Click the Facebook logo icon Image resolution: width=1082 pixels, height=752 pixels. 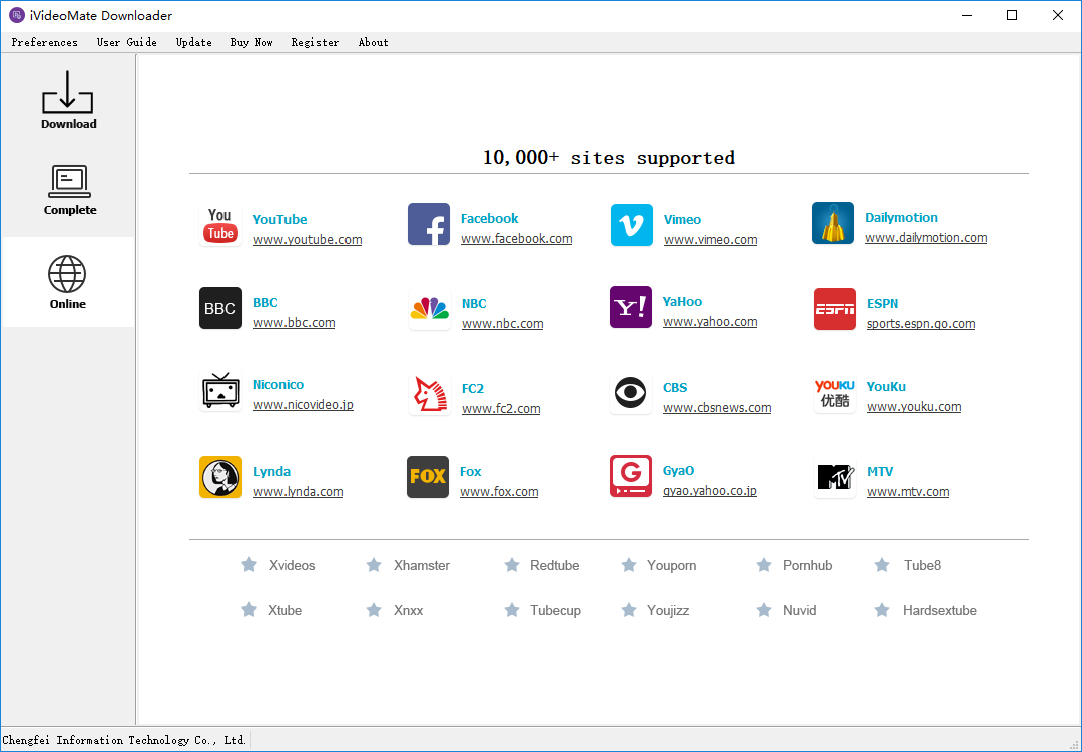(x=429, y=224)
